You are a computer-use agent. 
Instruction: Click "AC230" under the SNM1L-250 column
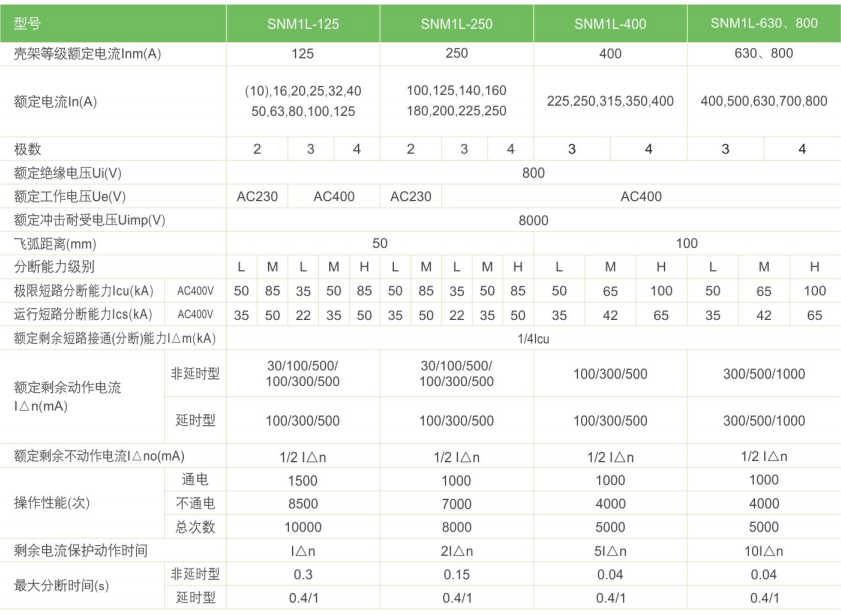click(411, 196)
